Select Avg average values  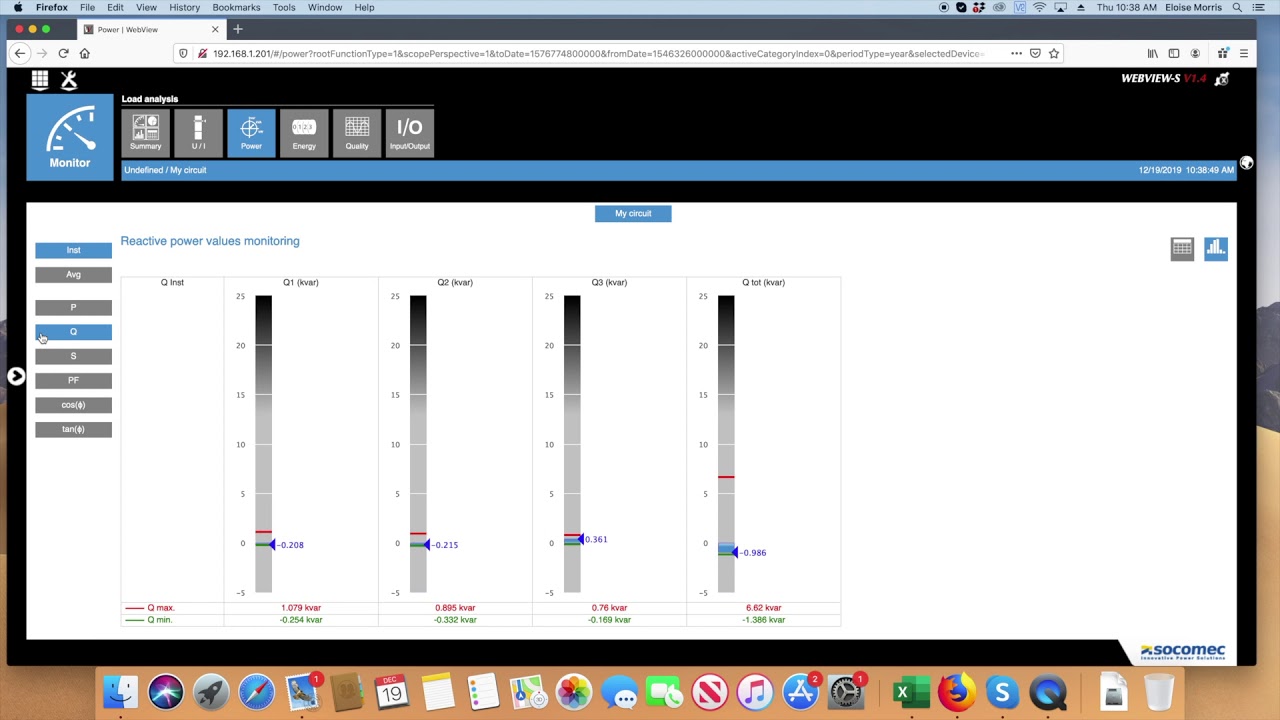[x=73, y=274]
